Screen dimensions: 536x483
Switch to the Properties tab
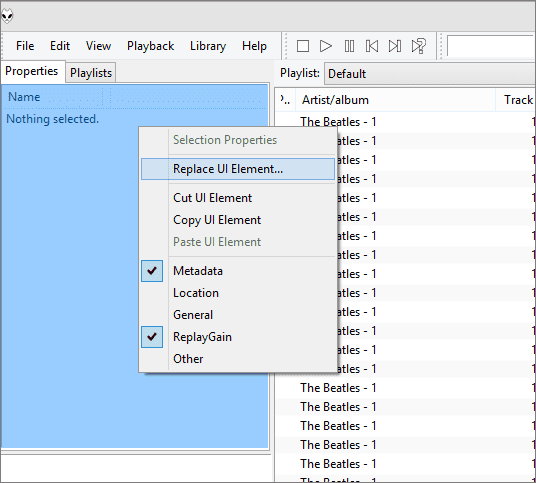32,71
